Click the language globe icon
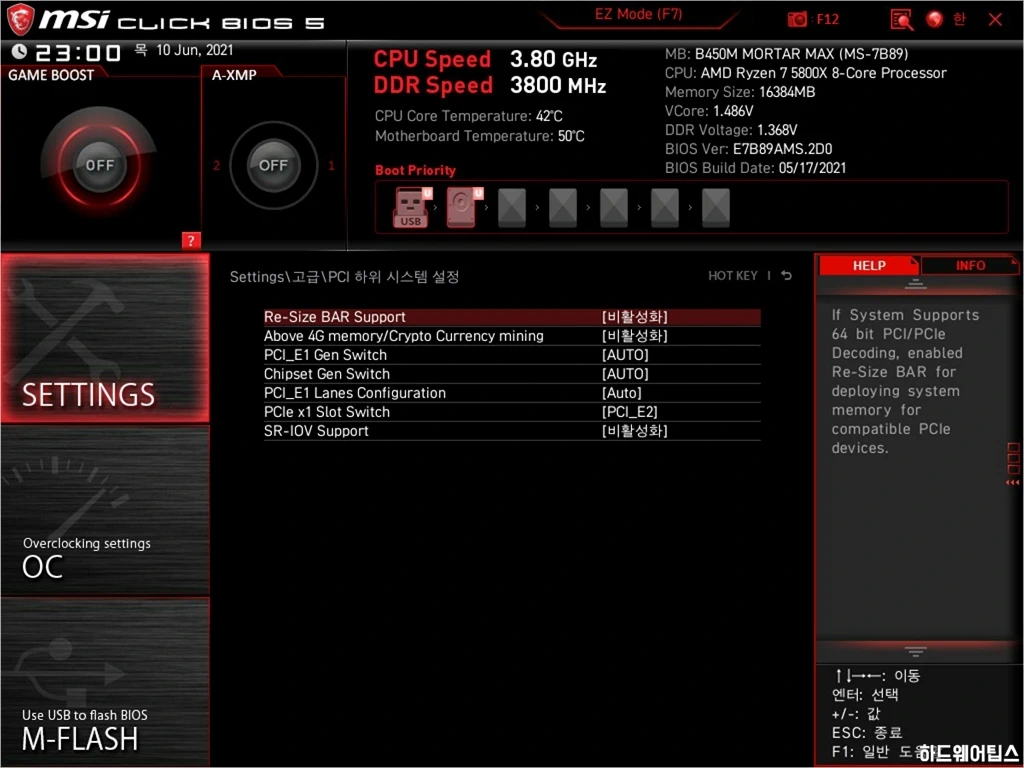Screen dimensions: 1024x768 [935, 20]
